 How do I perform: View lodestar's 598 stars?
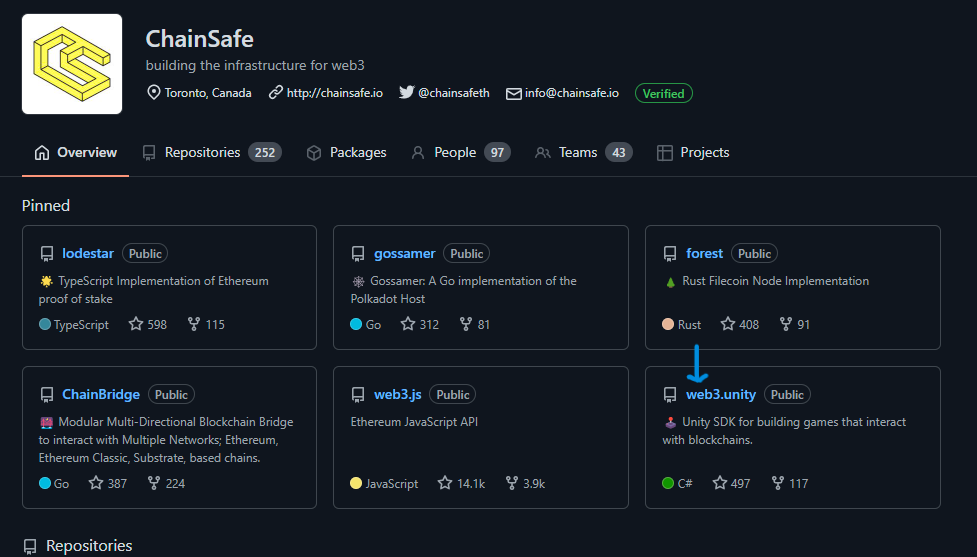148,325
